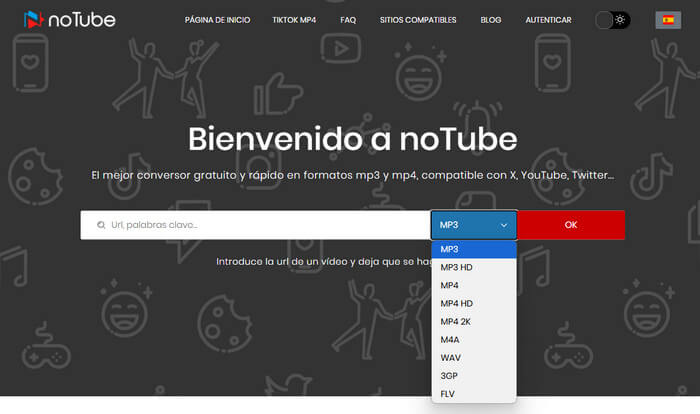Viewport: 700px width, 414px height.
Task: Select MP4 HD format option
Action: coord(474,303)
